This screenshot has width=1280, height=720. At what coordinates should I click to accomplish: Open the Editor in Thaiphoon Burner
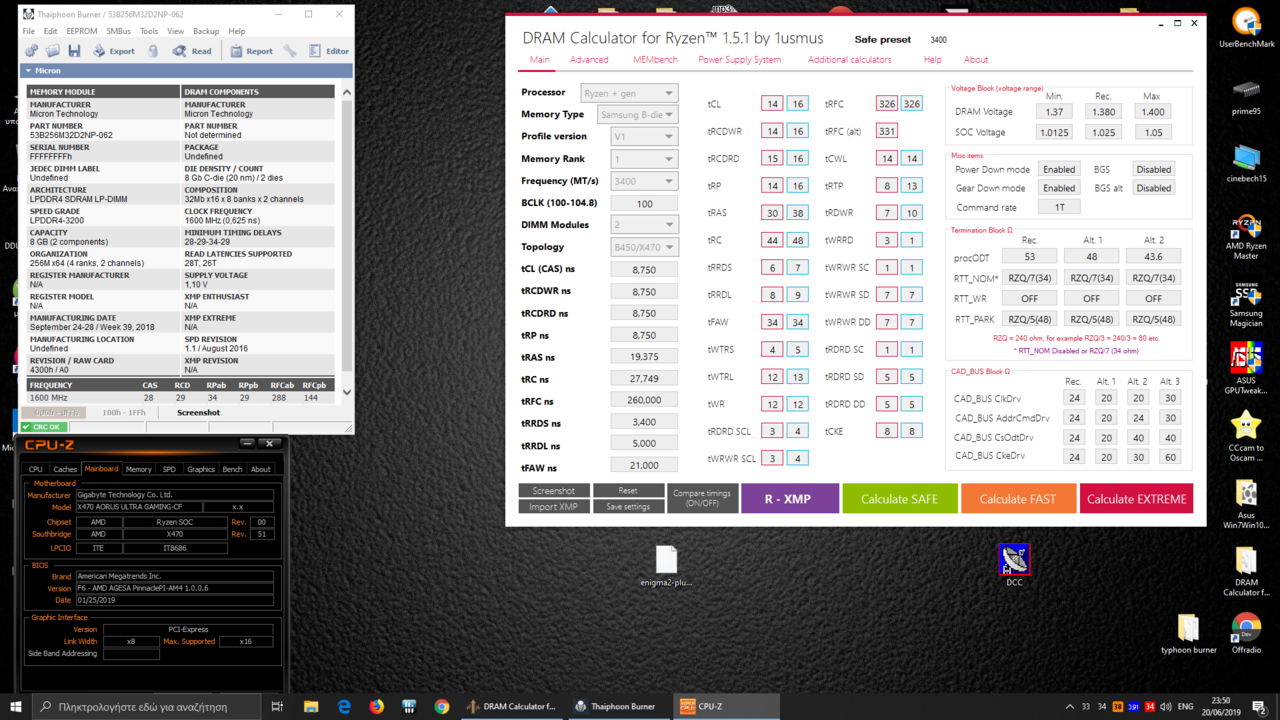click(x=329, y=51)
